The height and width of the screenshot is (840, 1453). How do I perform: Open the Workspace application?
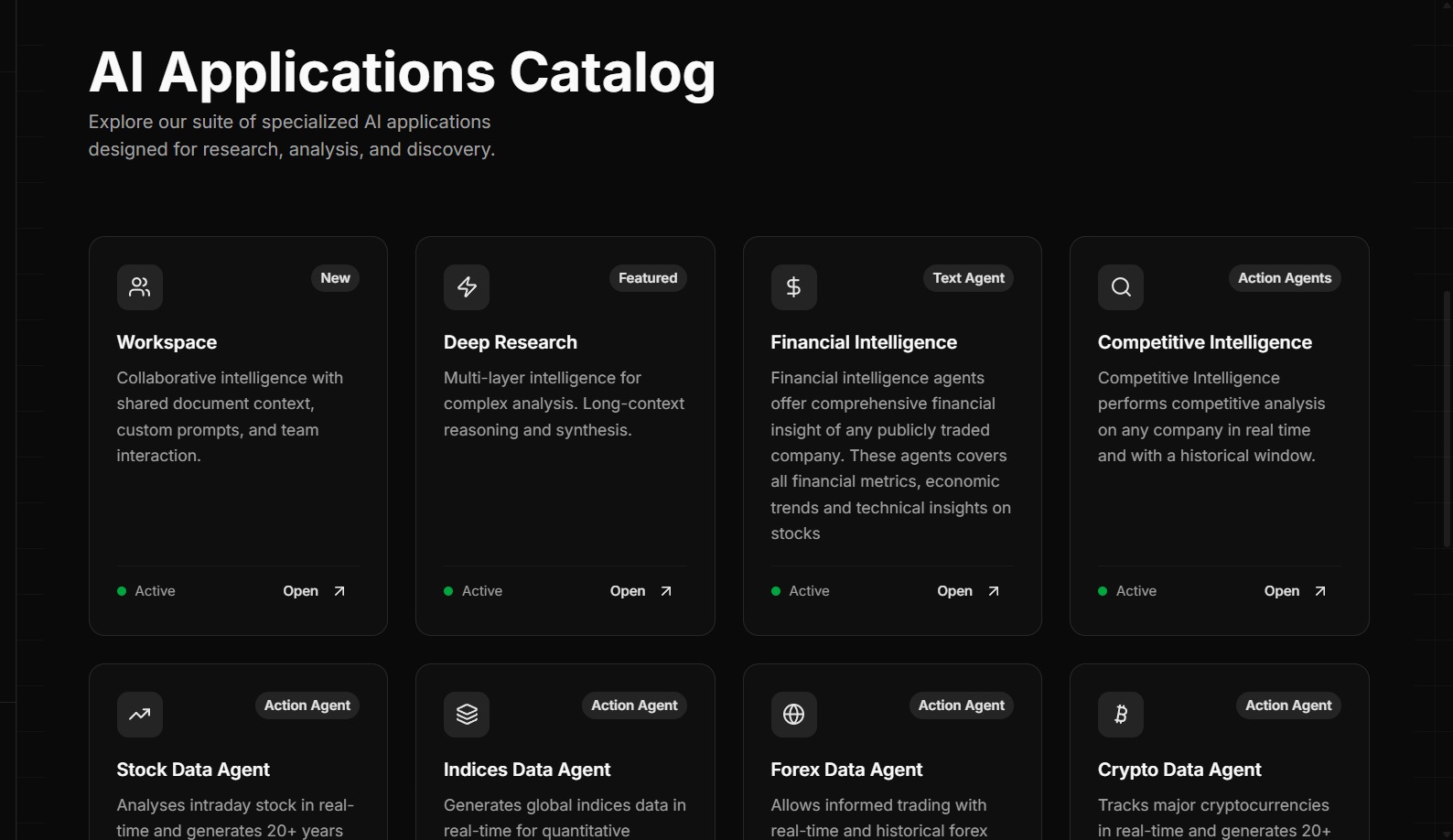(x=316, y=591)
